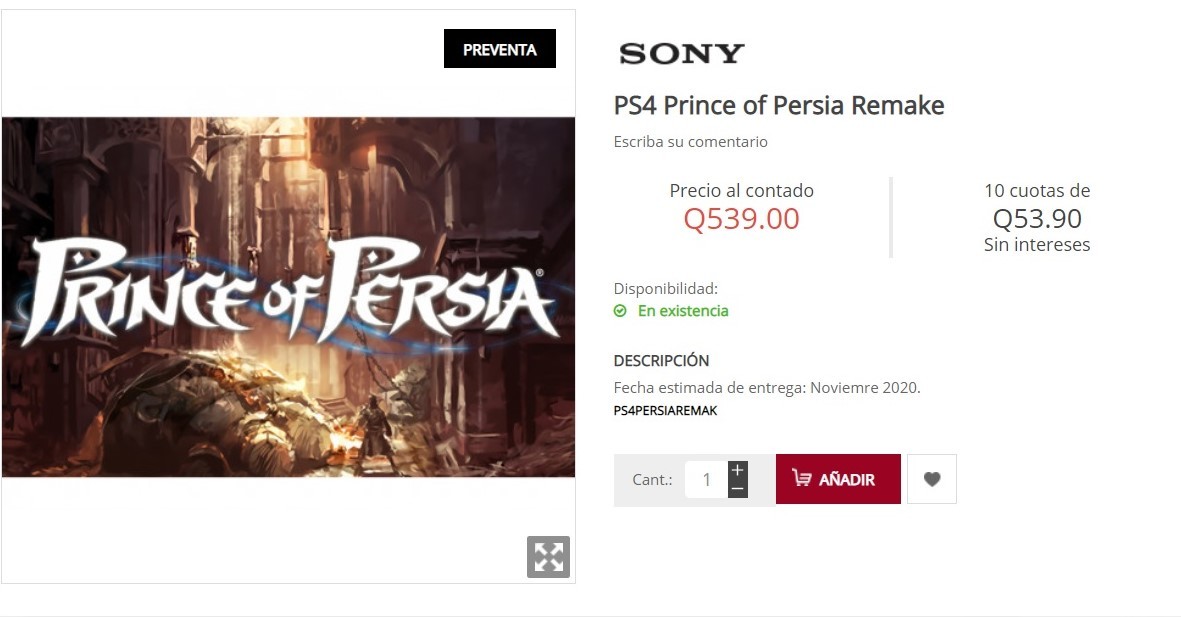The height and width of the screenshot is (617, 1181).
Task: Click the DESCRIPCIÓN heading
Action: pyautogui.click(x=661, y=361)
